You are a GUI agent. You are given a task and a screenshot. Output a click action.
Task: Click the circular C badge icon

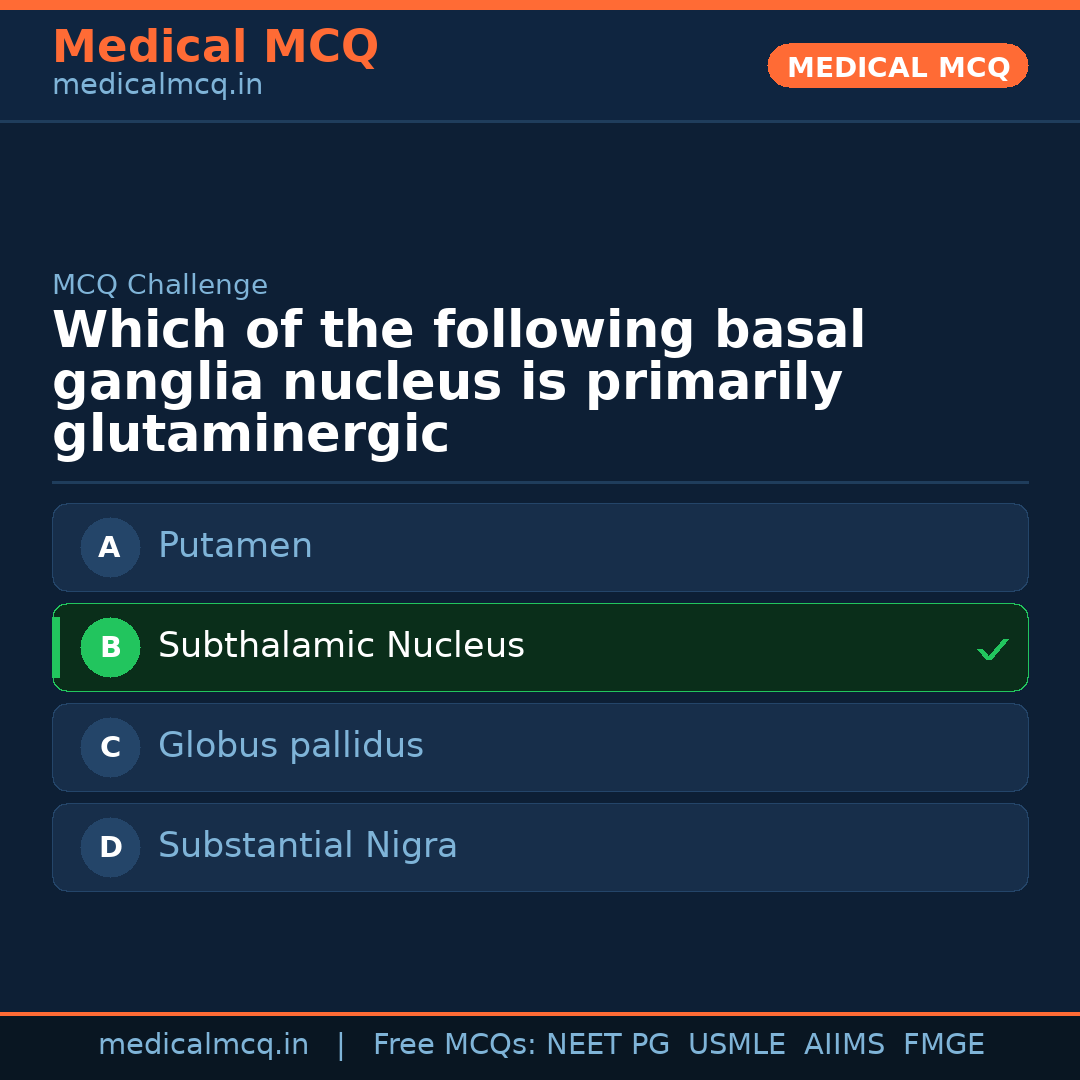click(x=110, y=747)
